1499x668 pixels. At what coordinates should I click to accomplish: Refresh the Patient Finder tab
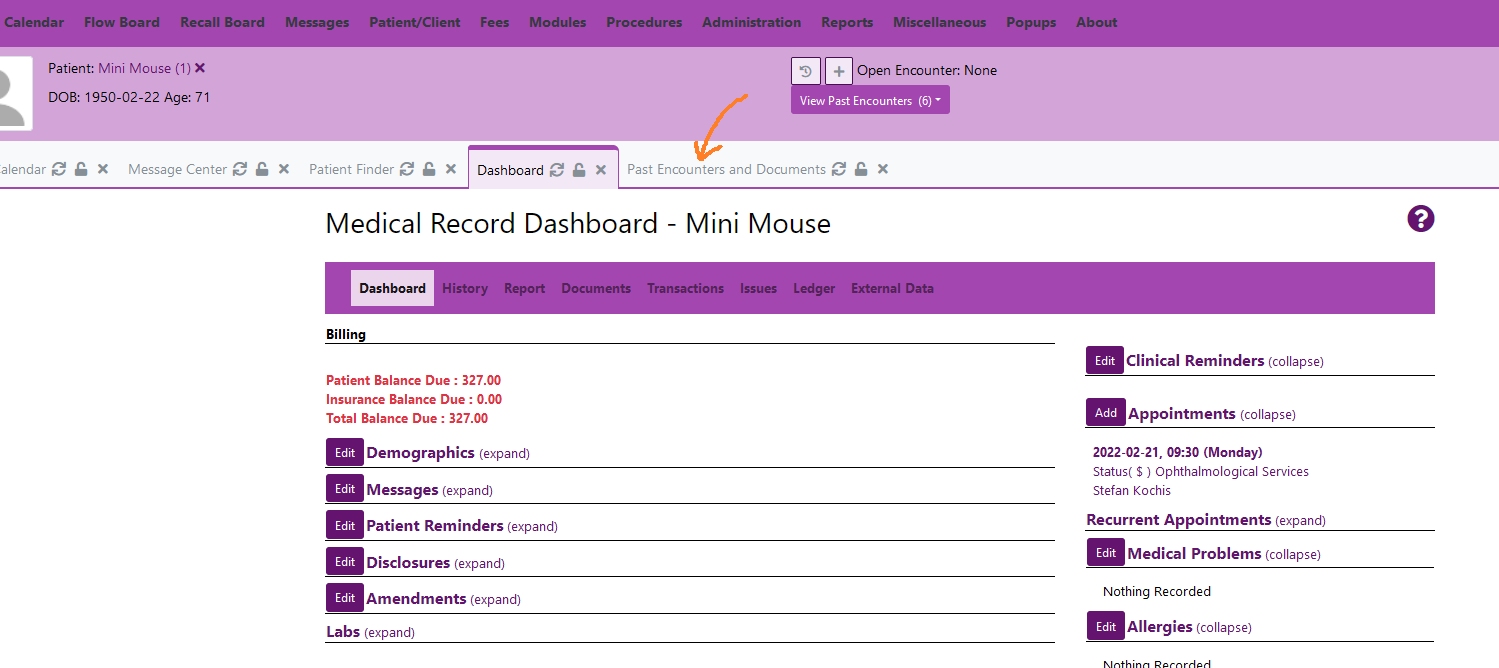[409, 169]
